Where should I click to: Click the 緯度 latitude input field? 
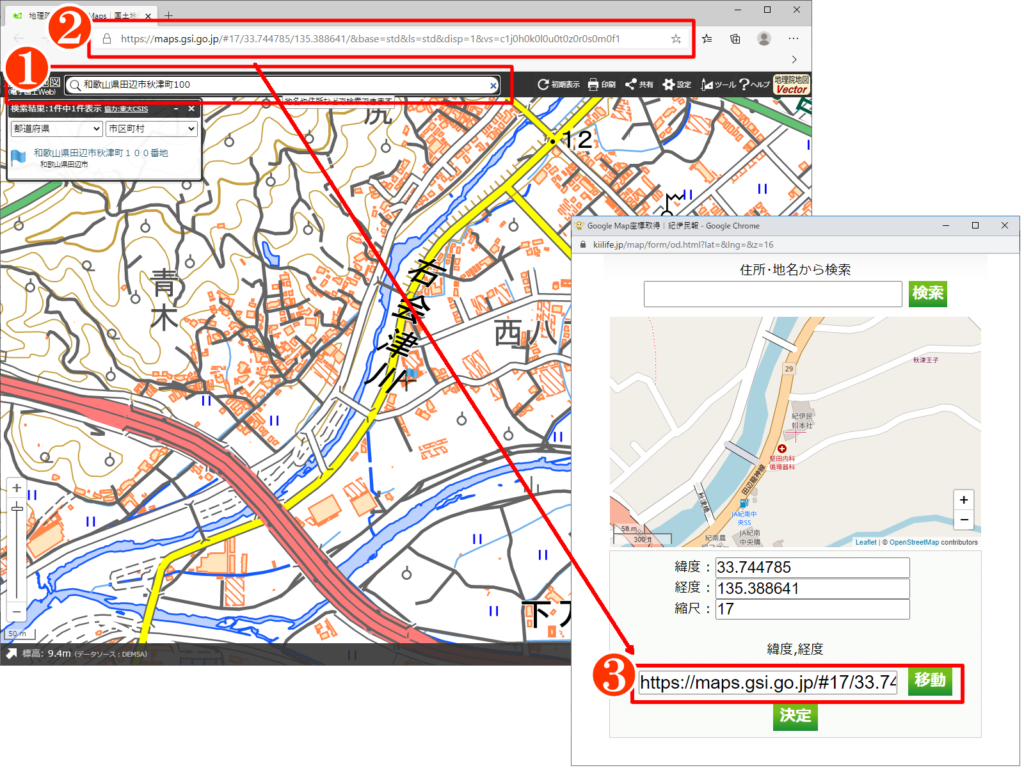(812, 567)
